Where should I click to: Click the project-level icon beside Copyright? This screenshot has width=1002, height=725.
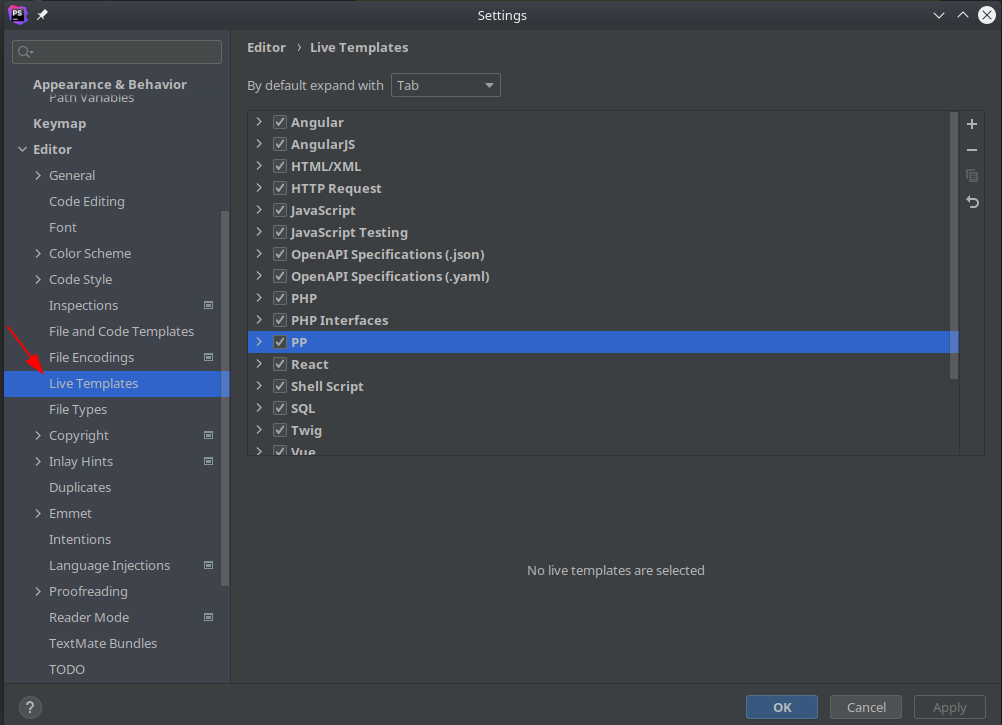[208, 435]
